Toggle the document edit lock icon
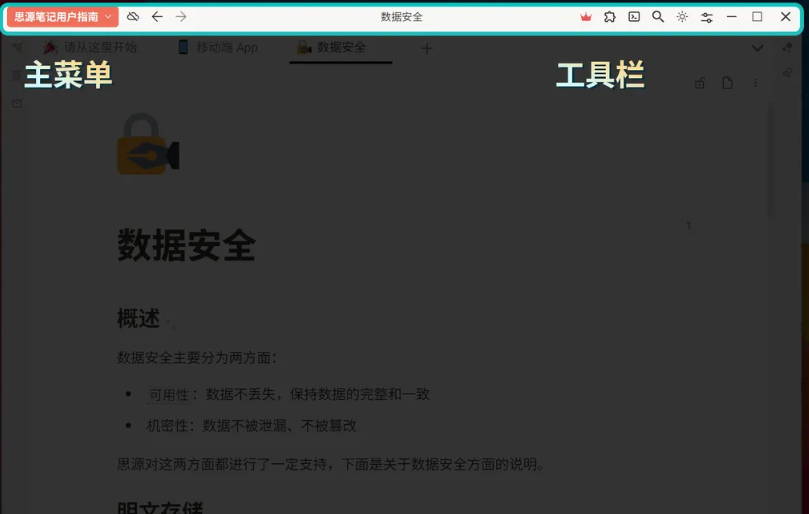The image size is (809, 514). click(x=700, y=83)
